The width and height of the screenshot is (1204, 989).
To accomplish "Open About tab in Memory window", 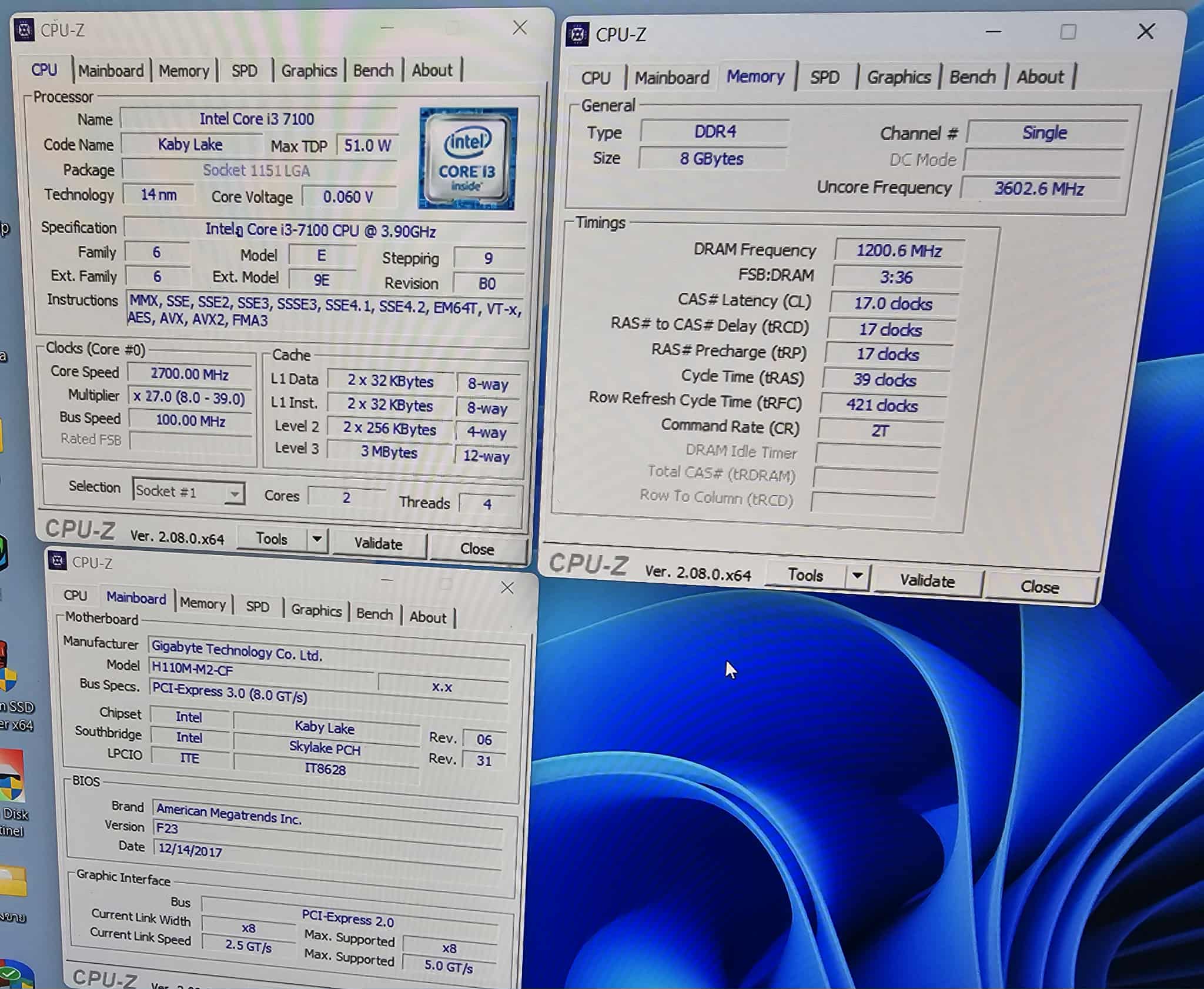I will click(x=1040, y=77).
